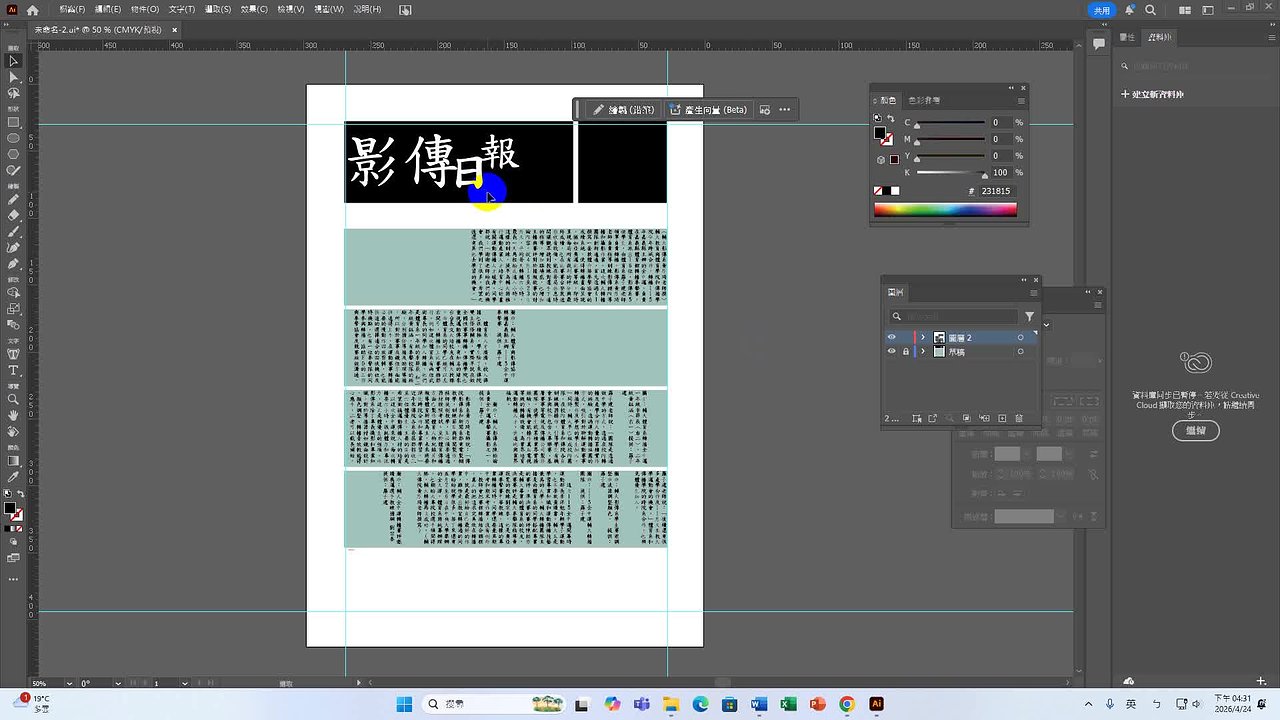Select the Eyedropper tool
The width and height of the screenshot is (1280, 720).
[x=13, y=478]
